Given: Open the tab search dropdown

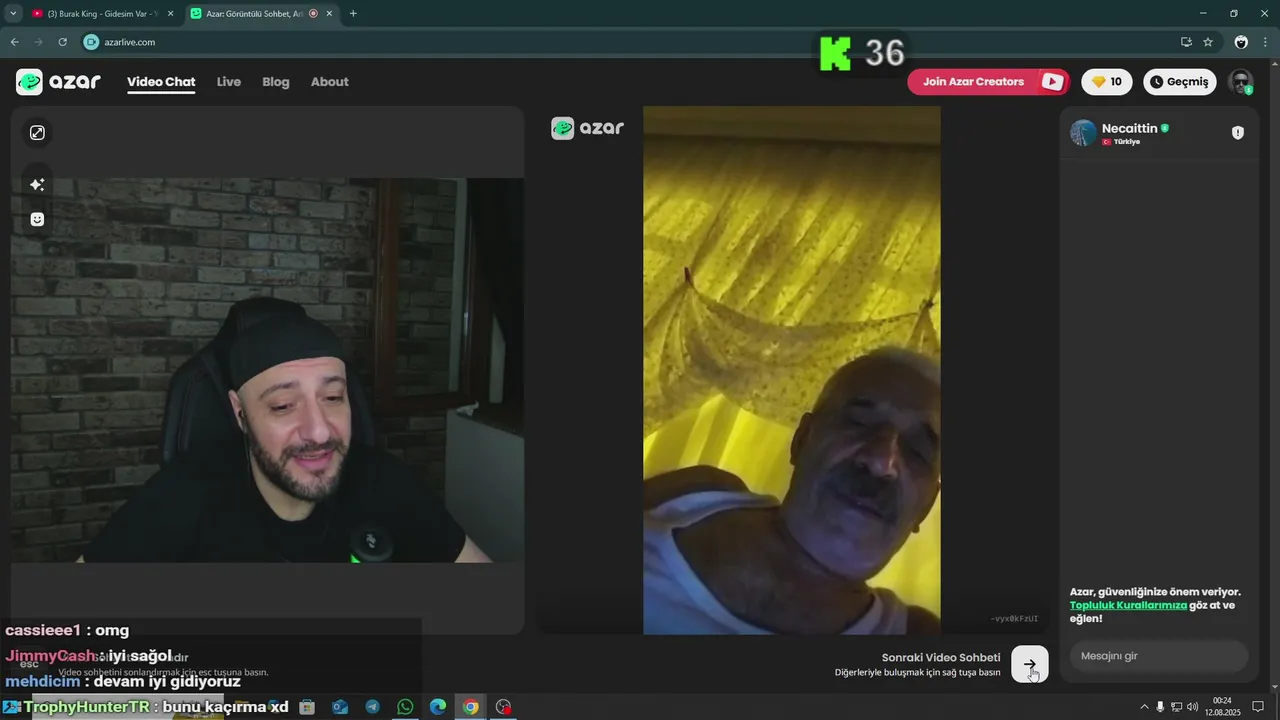Looking at the screenshot, I should (12, 14).
